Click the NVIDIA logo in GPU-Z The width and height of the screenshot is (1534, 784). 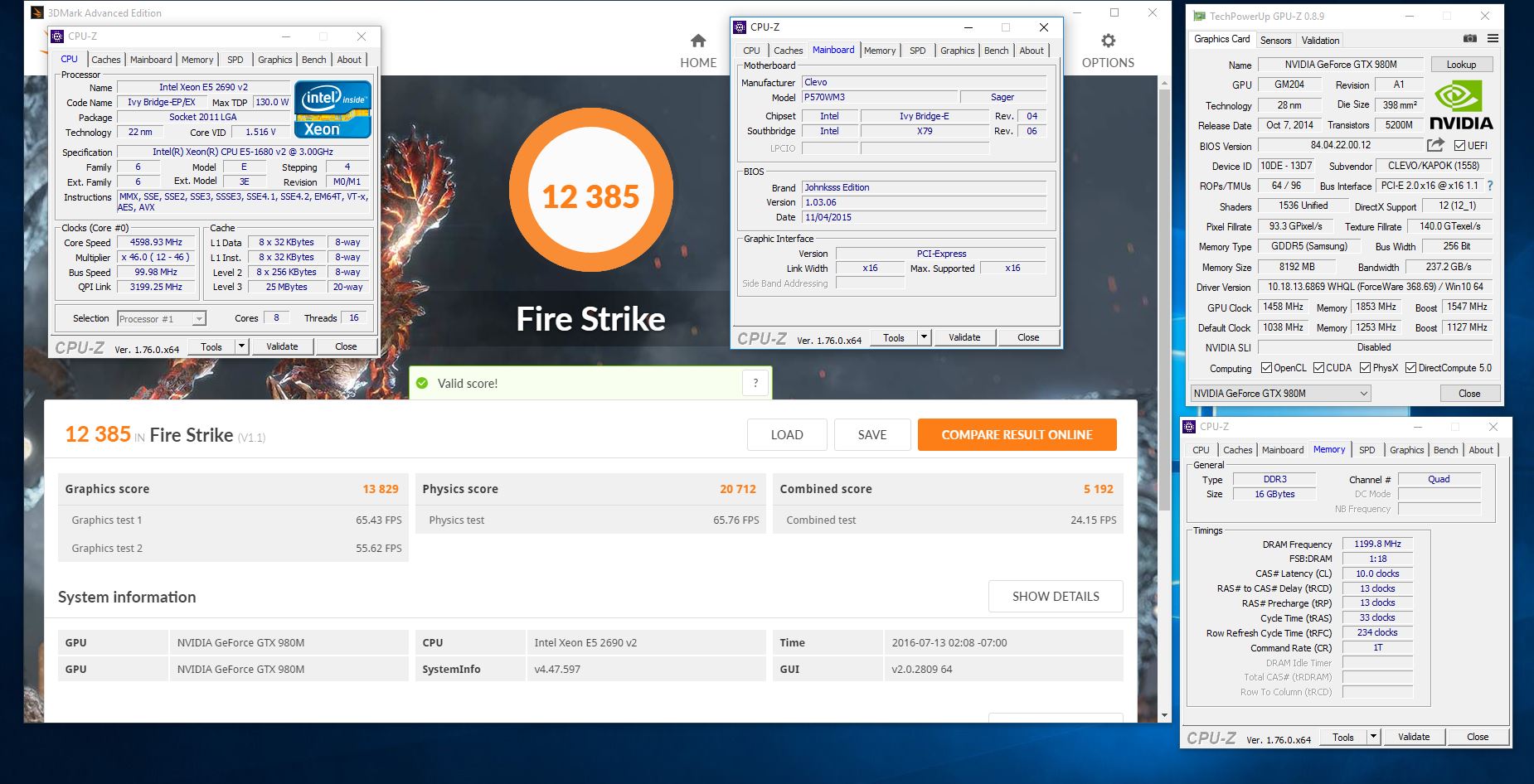coord(1461,105)
